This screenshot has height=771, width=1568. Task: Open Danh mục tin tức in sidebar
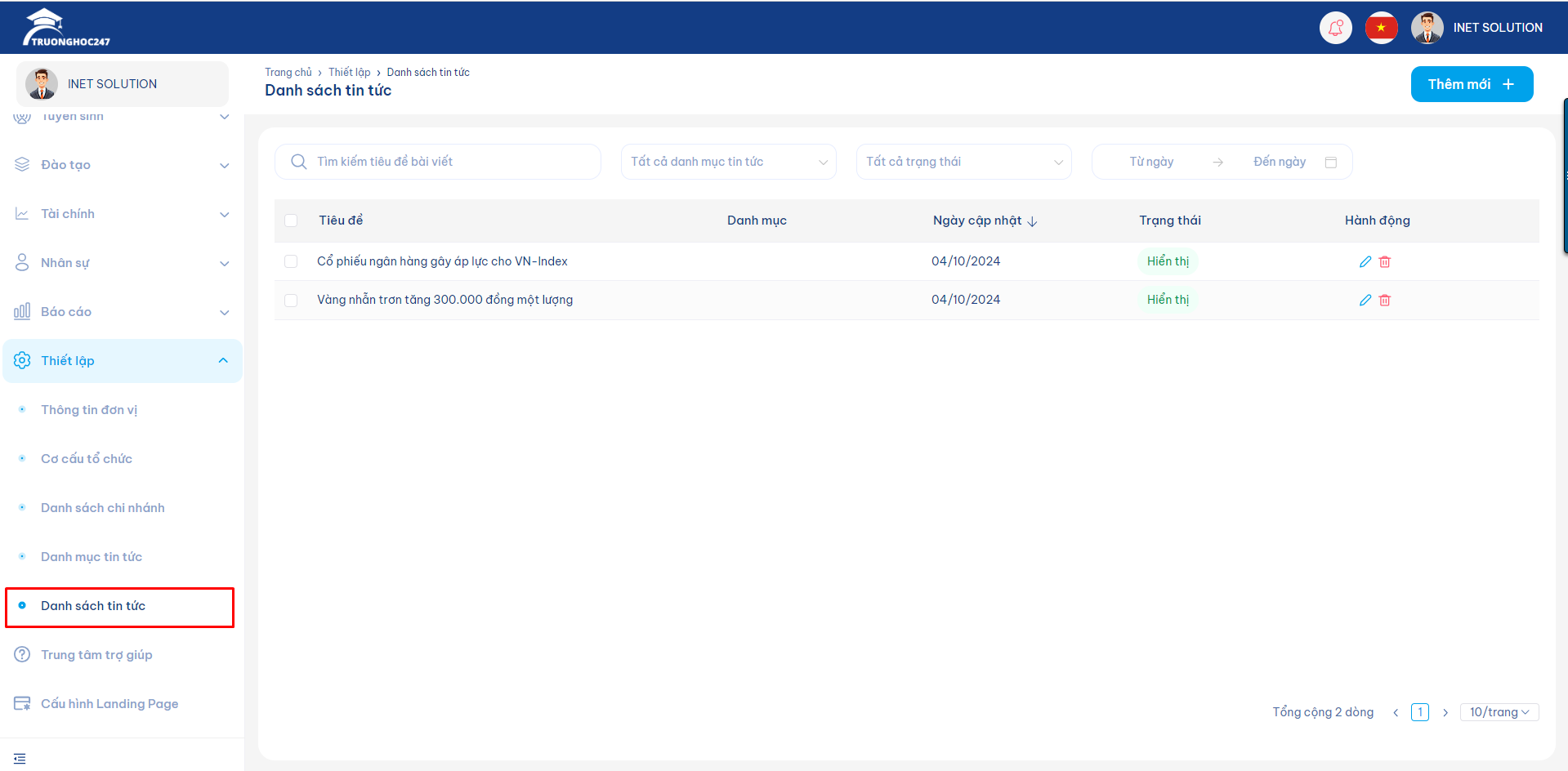[92, 557]
